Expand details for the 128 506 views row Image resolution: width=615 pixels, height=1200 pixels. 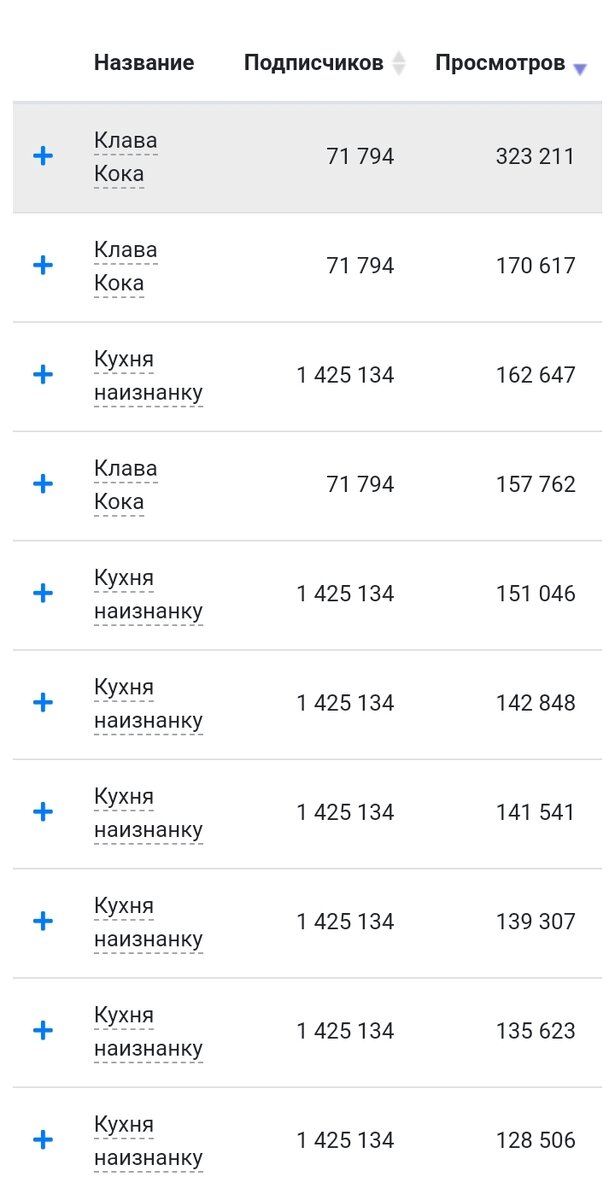tap(43, 1140)
